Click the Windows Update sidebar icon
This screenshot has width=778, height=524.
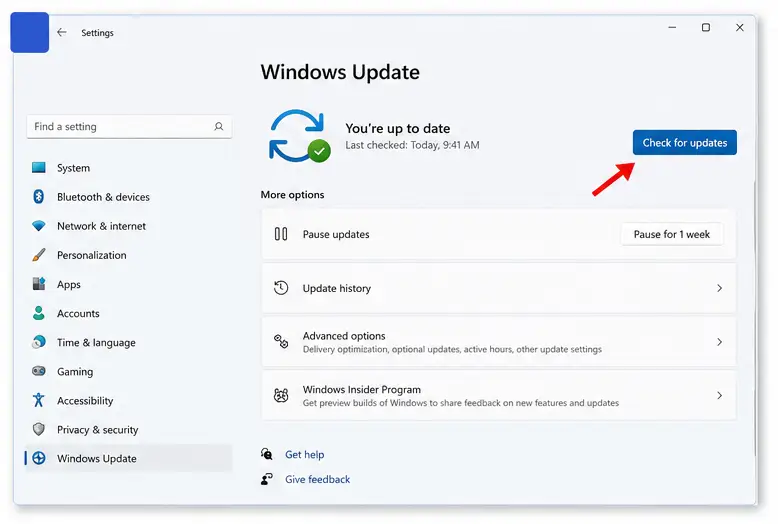(39, 458)
